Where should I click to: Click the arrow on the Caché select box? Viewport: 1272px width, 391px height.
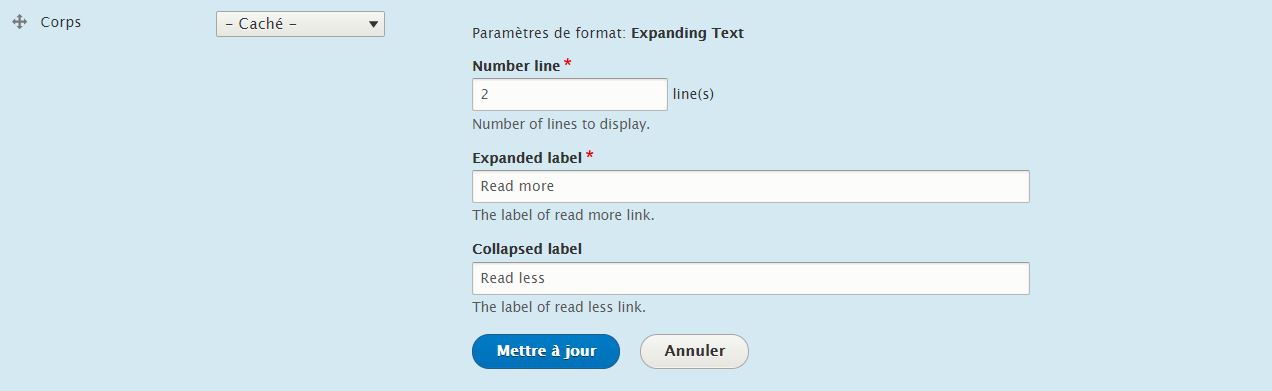pyautogui.click(x=373, y=24)
